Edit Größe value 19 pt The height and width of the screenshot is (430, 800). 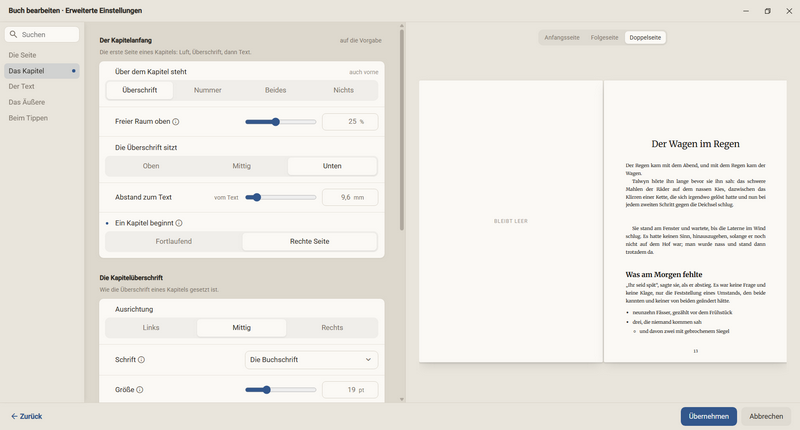[x=350, y=390]
